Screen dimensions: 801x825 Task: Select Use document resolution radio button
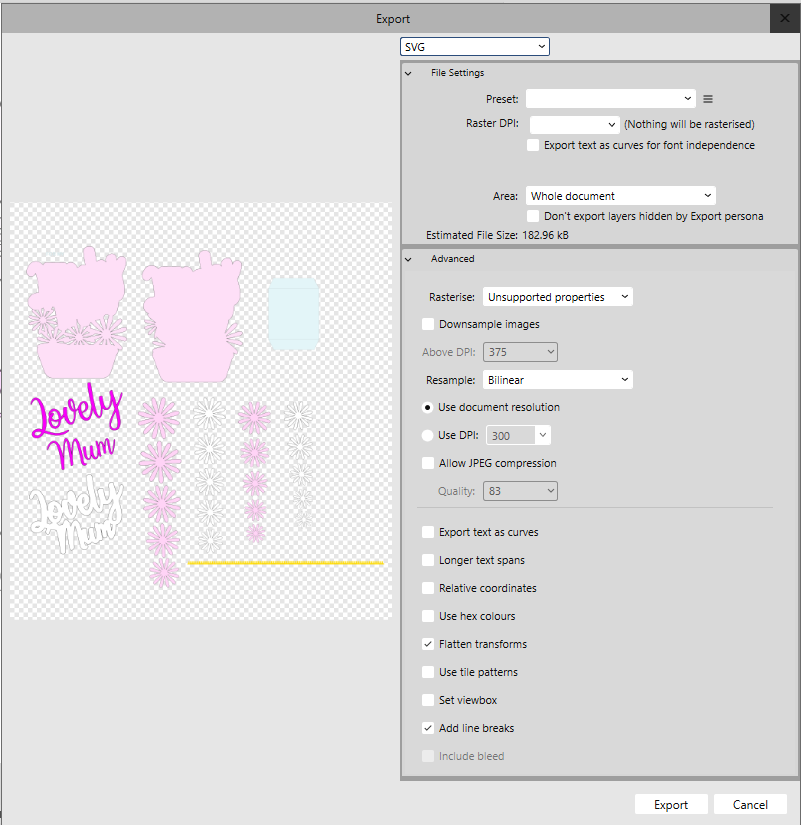click(427, 407)
